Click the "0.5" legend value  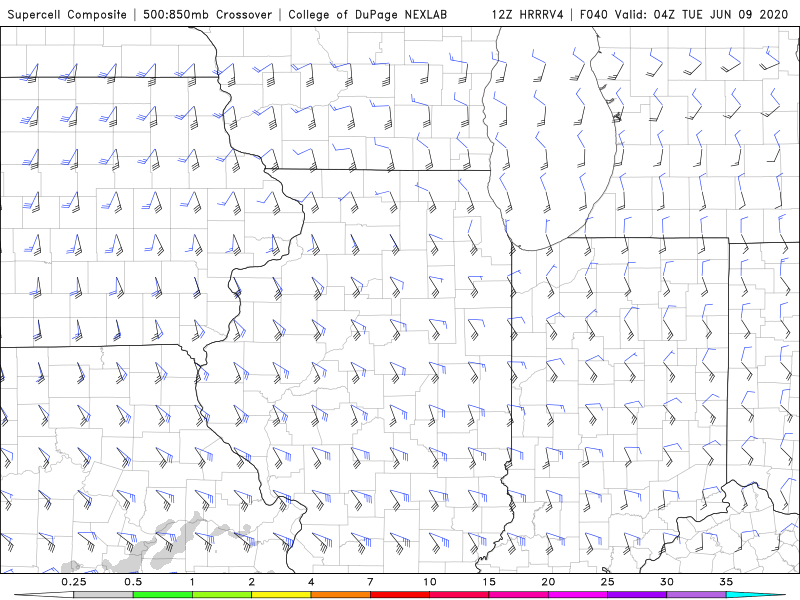[133, 582]
